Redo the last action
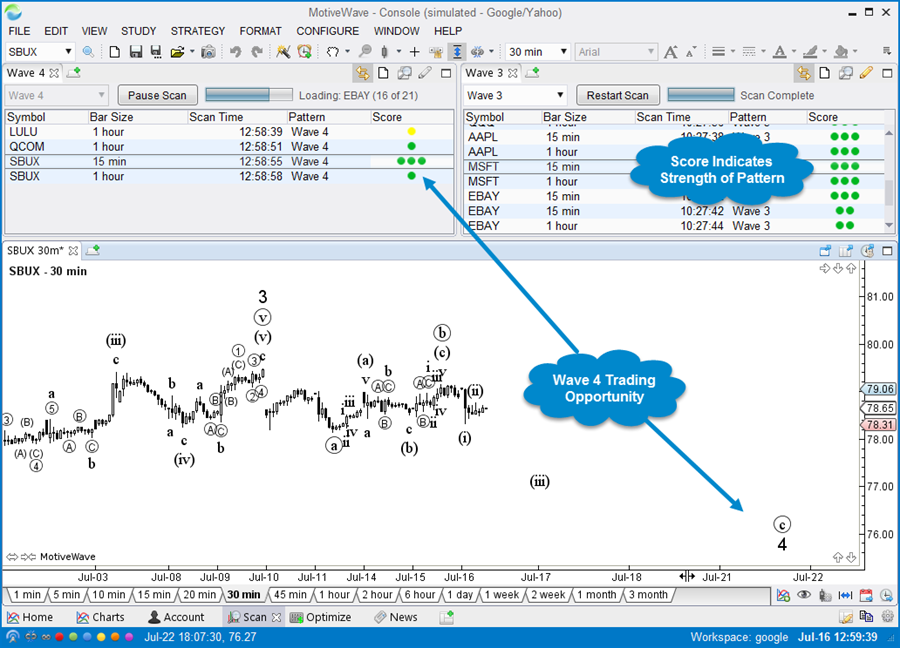The width and height of the screenshot is (900, 648). (x=257, y=52)
